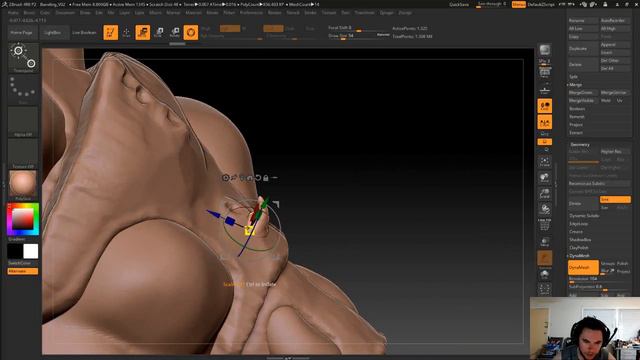This screenshot has height=360, width=640.
Task: Click the Line Fill PolyFrame icon
Action: 544,225
